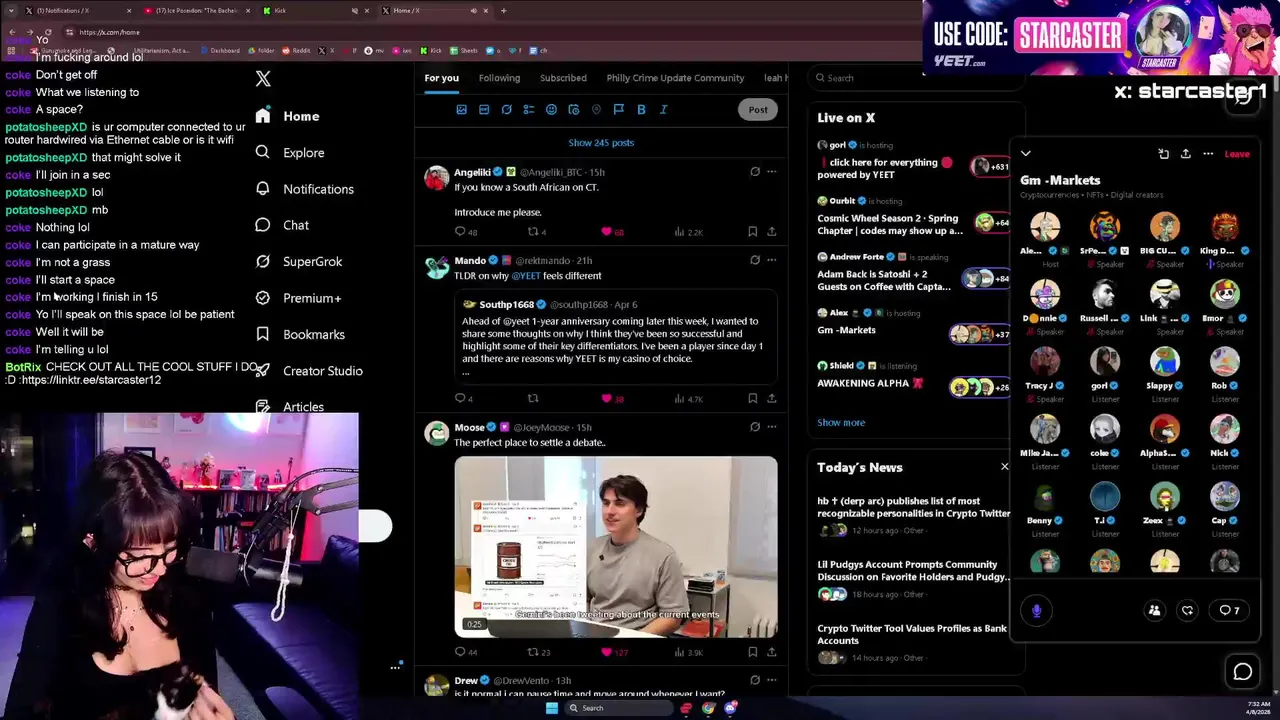Load new posts via Show 245 posts

click(x=601, y=143)
